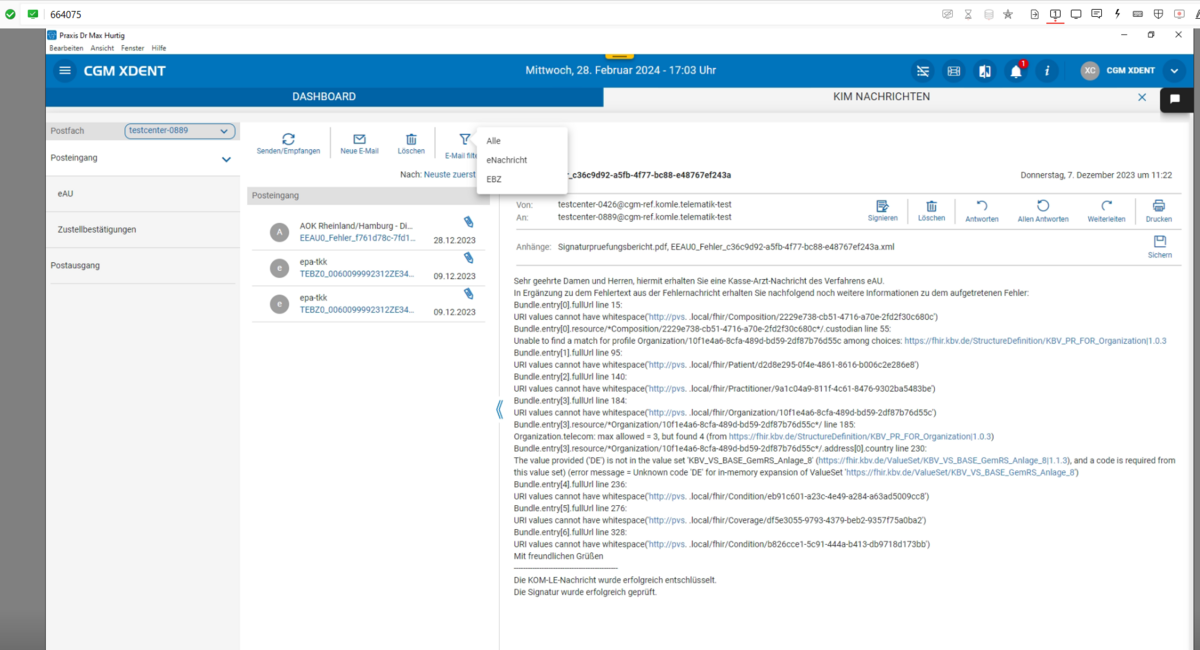The height and width of the screenshot is (650, 1200).
Task: Click the info icon in header
Action: (x=1047, y=71)
